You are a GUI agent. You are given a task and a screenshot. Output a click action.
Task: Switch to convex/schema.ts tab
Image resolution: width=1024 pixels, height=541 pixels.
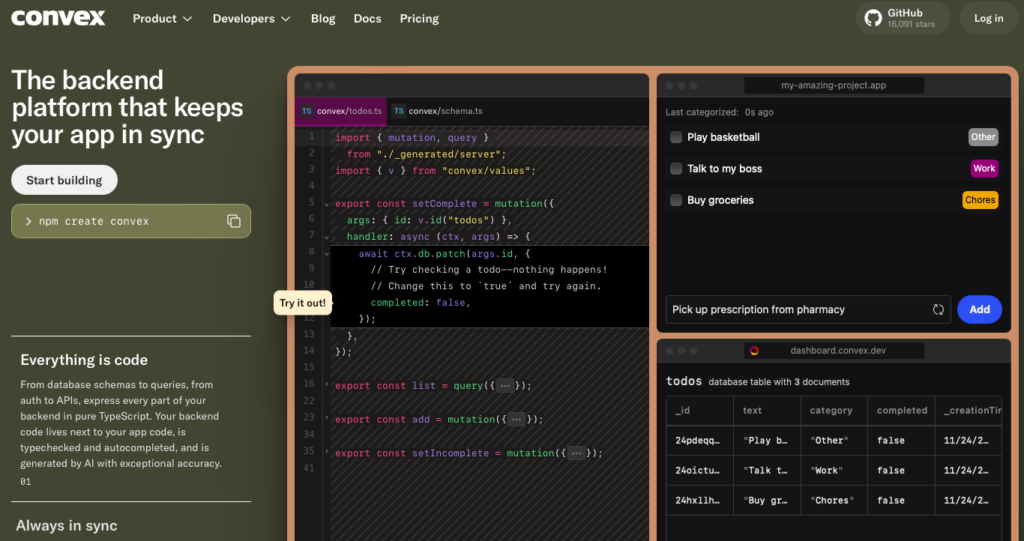click(438, 111)
